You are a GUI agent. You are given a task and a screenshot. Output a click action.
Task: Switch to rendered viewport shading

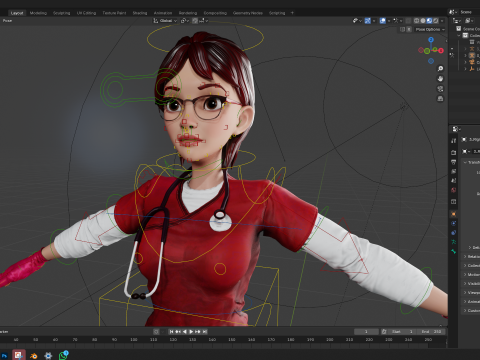pos(436,21)
